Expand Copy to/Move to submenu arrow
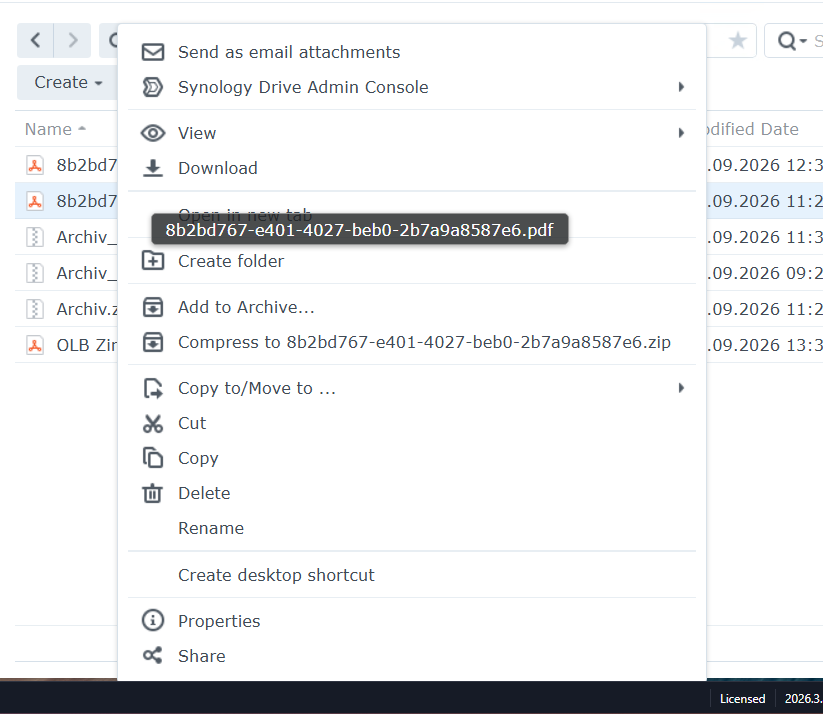This screenshot has height=714, width=823. click(681, 388)
